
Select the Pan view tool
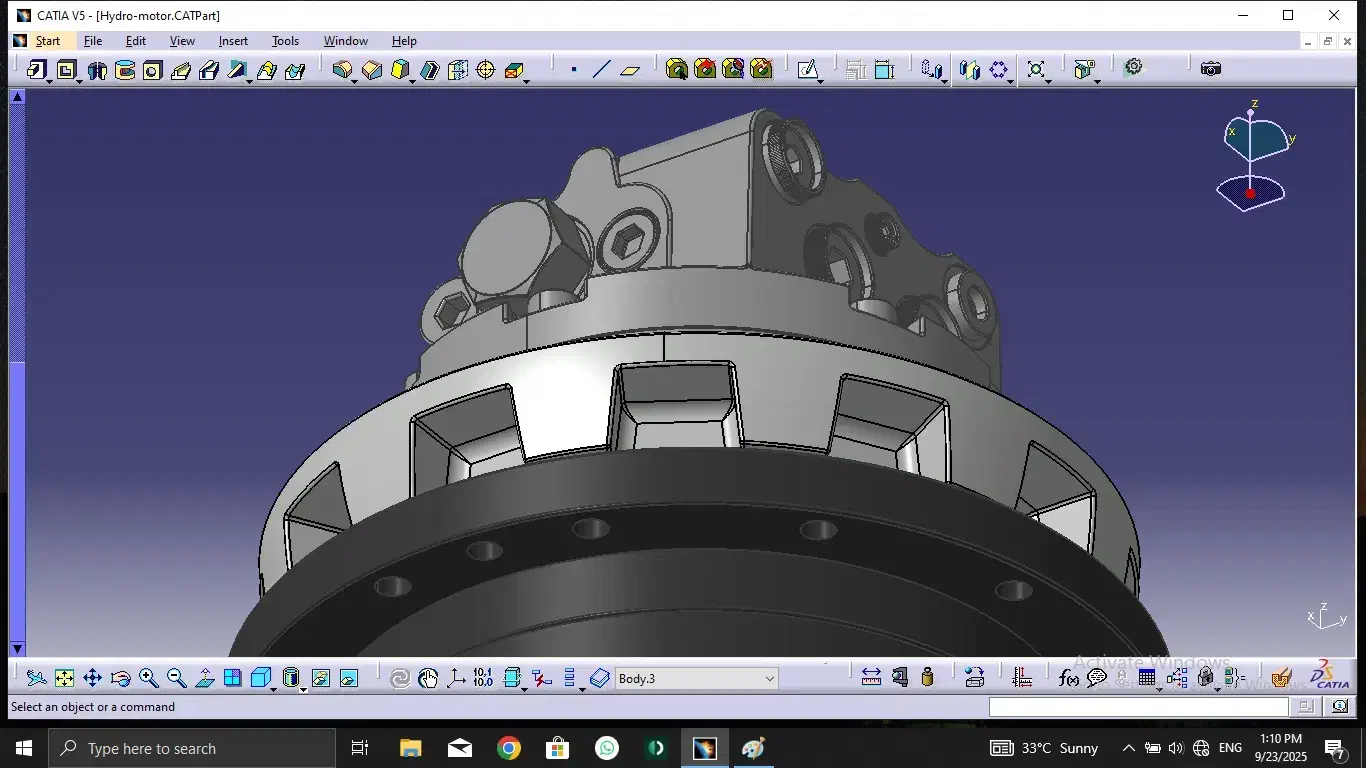(x=92, y=678)
